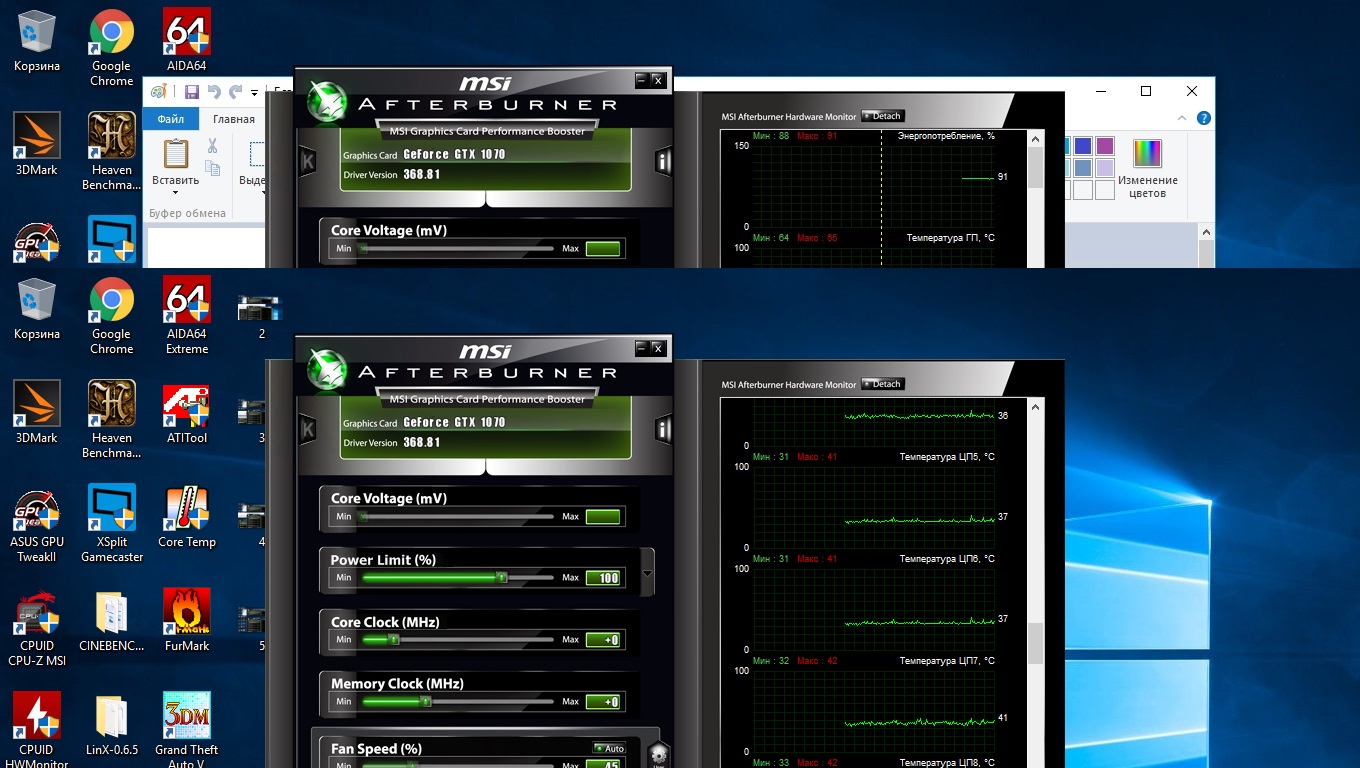Select the steel blue swatch in Paint palette

click(x=1083, y=168)
